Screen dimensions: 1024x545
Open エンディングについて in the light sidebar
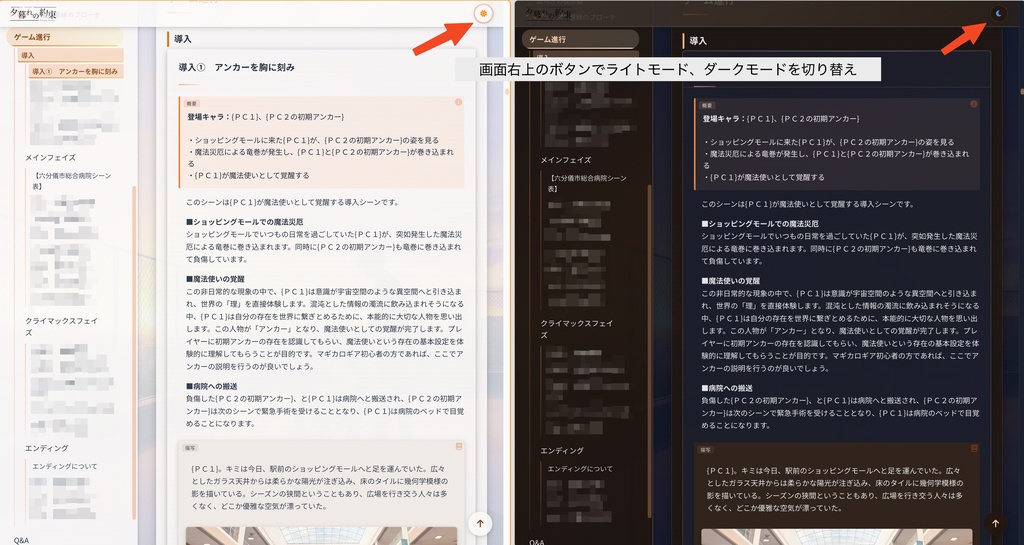pos(65,466)
